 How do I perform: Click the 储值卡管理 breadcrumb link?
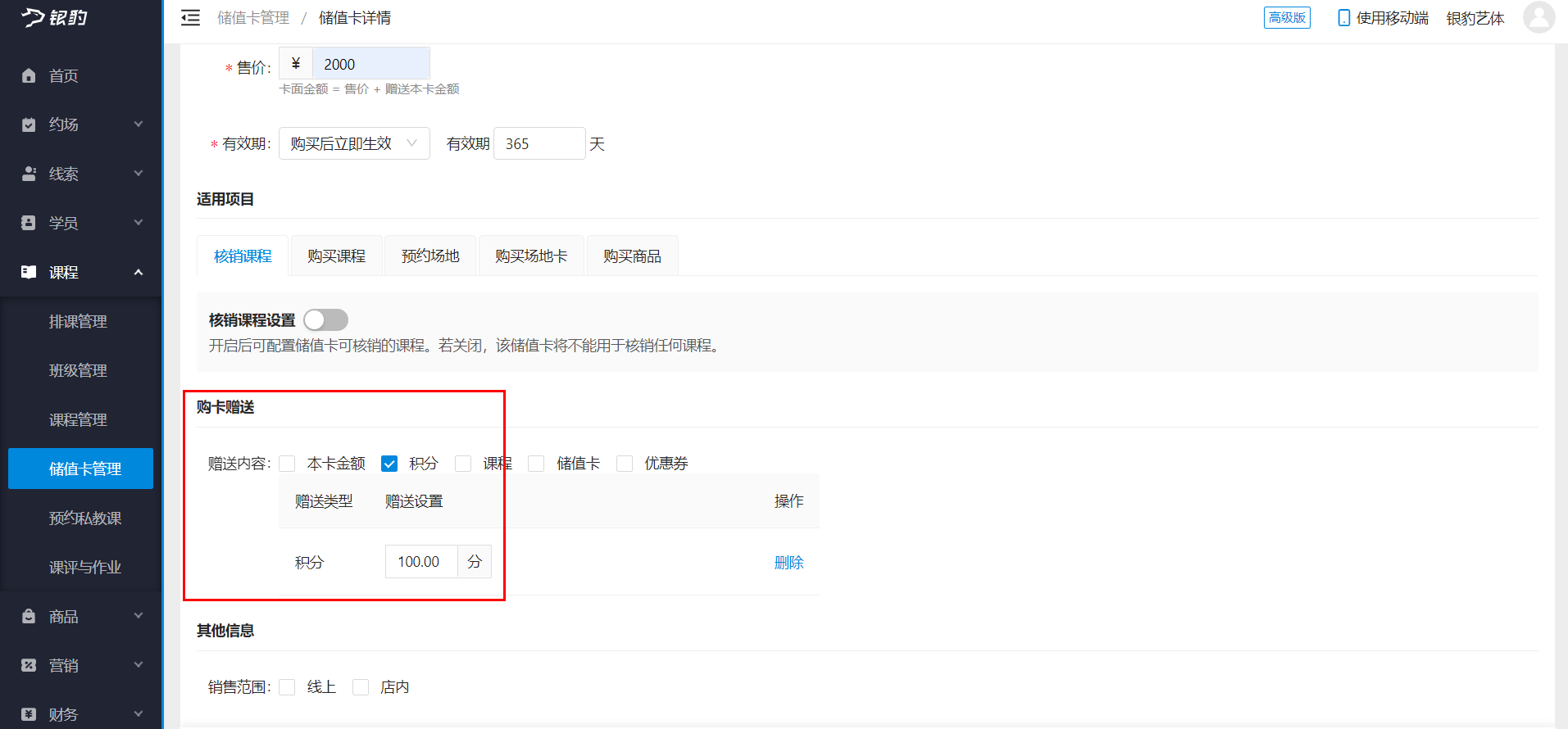(x=253, y=18)
